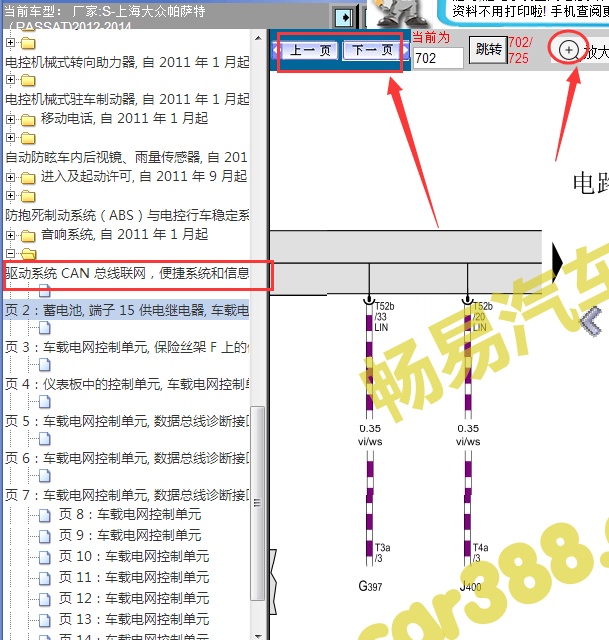Click folder icon above 电控机械式转向助力器
The image size is (609, 640).
pos(28,42)
